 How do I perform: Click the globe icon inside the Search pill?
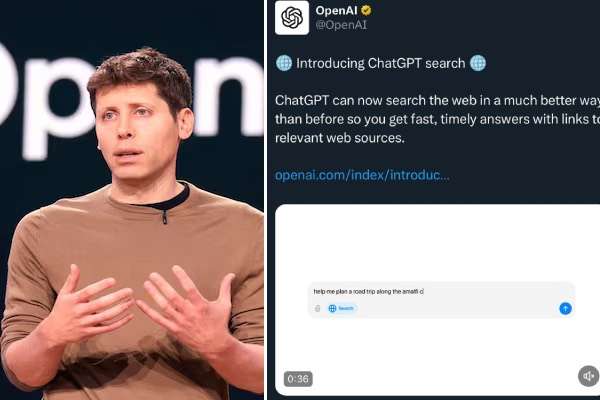point(332,309)
